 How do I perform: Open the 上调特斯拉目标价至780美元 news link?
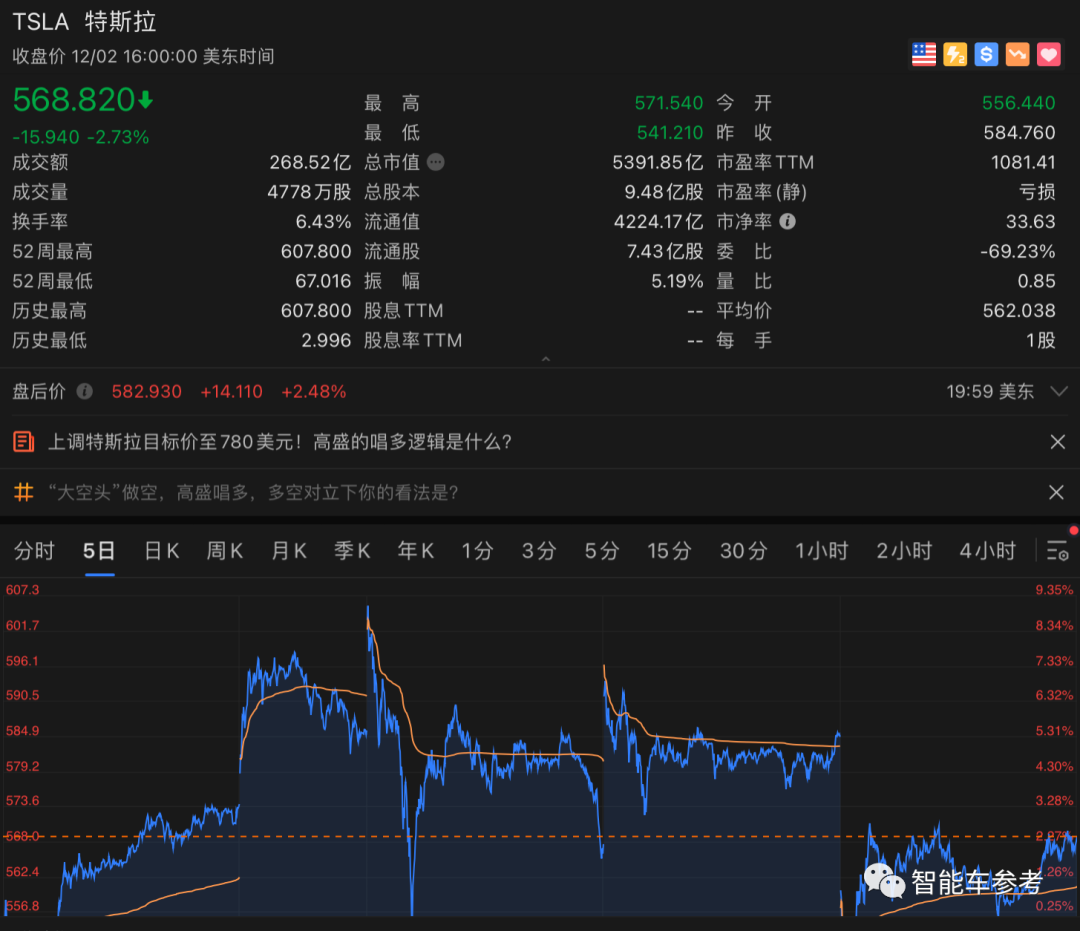click(x=280, y=441)
